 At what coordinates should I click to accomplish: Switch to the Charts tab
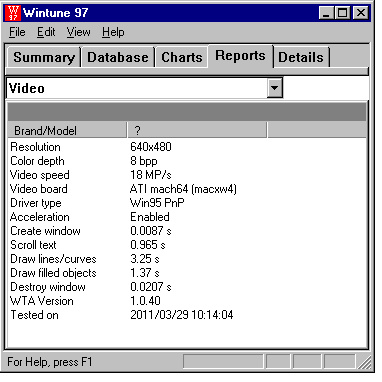pos(182,57)
